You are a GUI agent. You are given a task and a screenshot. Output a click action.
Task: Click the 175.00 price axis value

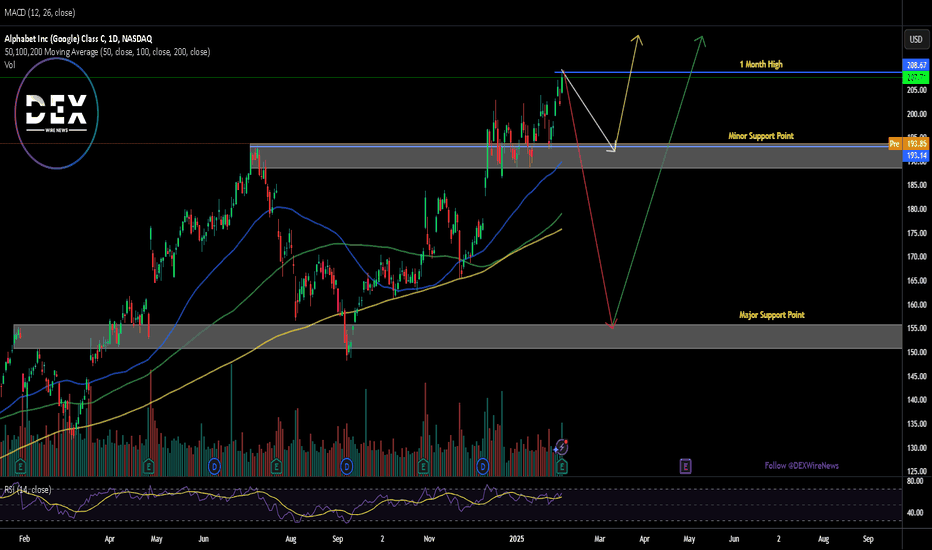(x=916, y=234)
